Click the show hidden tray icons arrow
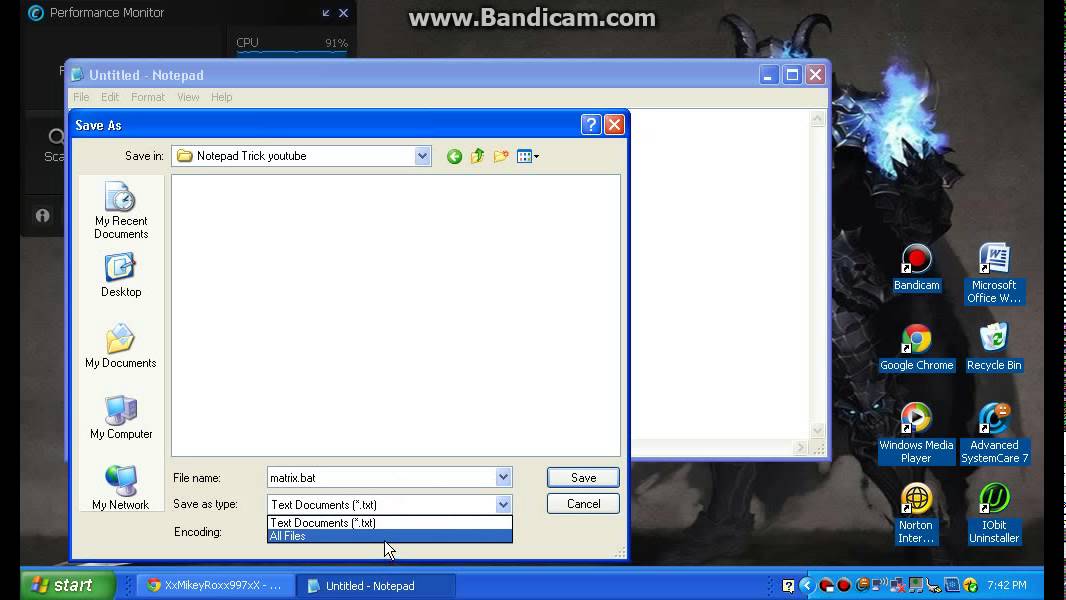This screenshot has height=600, width=1066. point(806,585)
